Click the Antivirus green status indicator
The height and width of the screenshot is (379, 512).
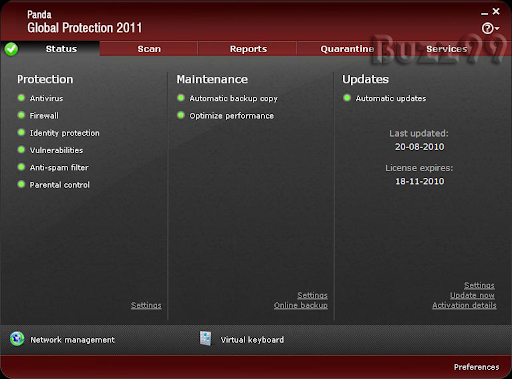(x=21, y=98)
